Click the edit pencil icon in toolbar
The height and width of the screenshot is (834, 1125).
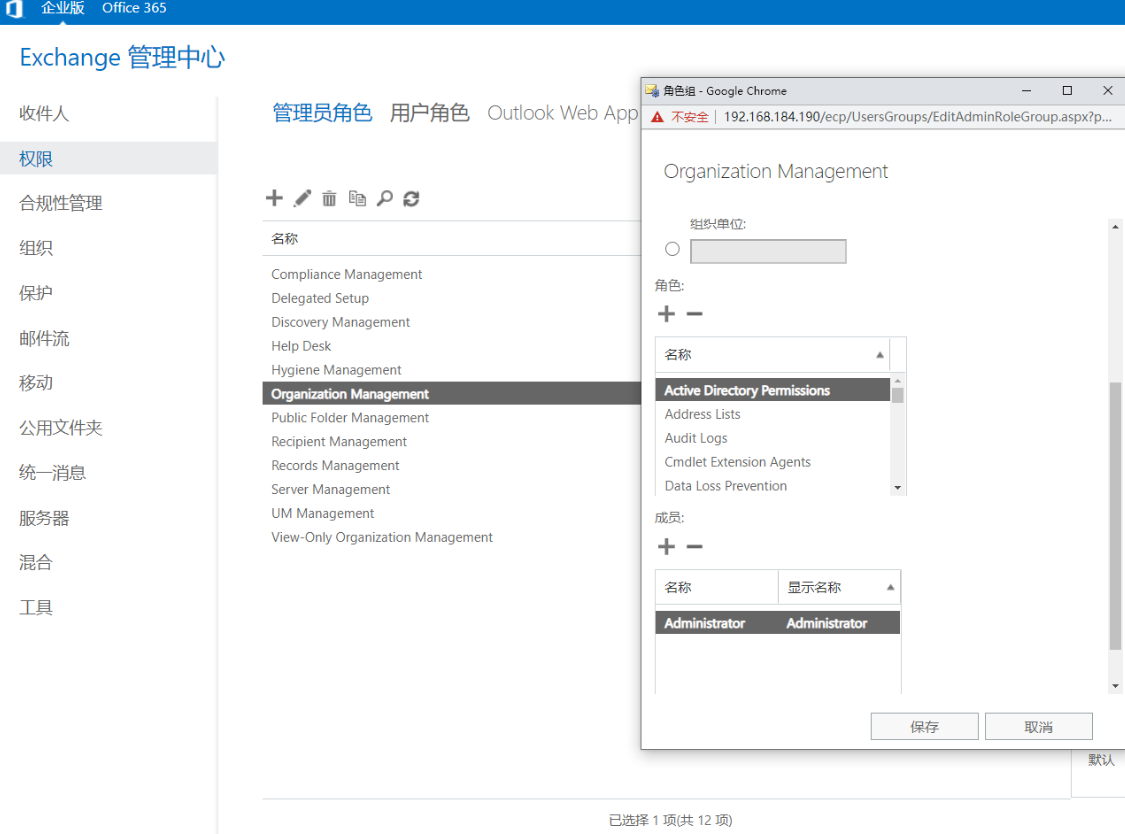(302, 198)
